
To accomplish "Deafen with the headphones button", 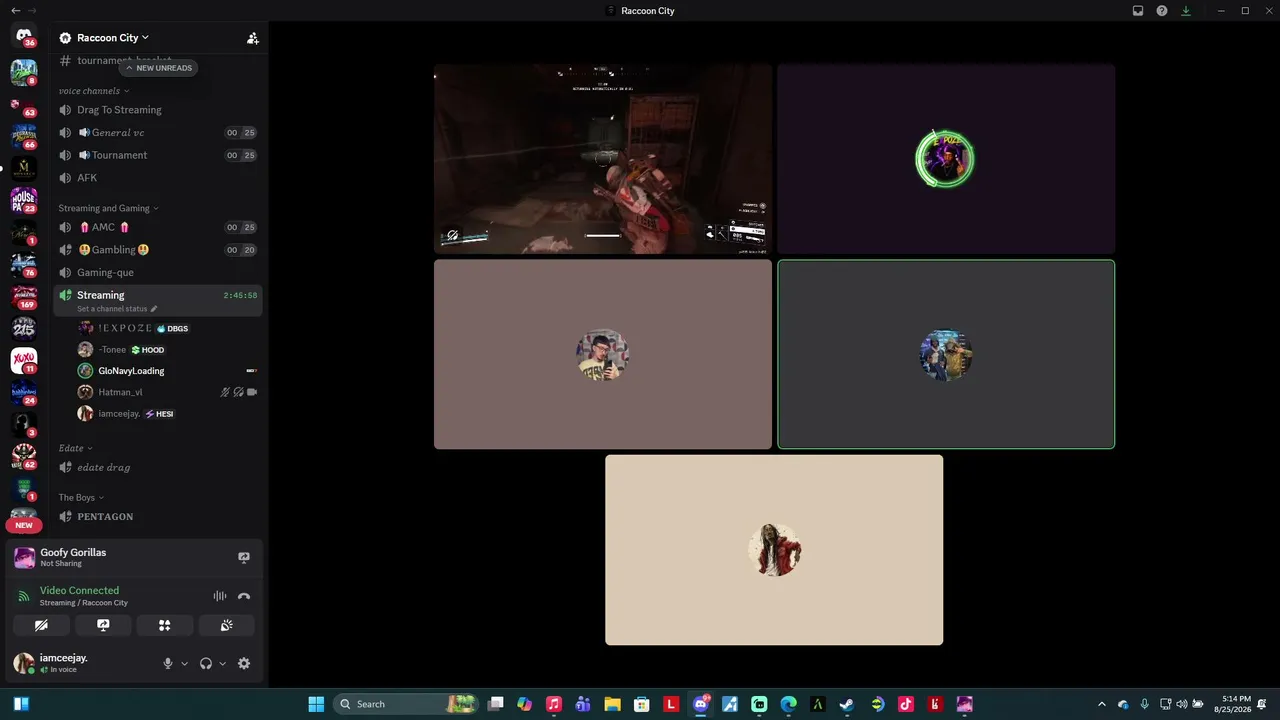I will click(x=206, y=663).
